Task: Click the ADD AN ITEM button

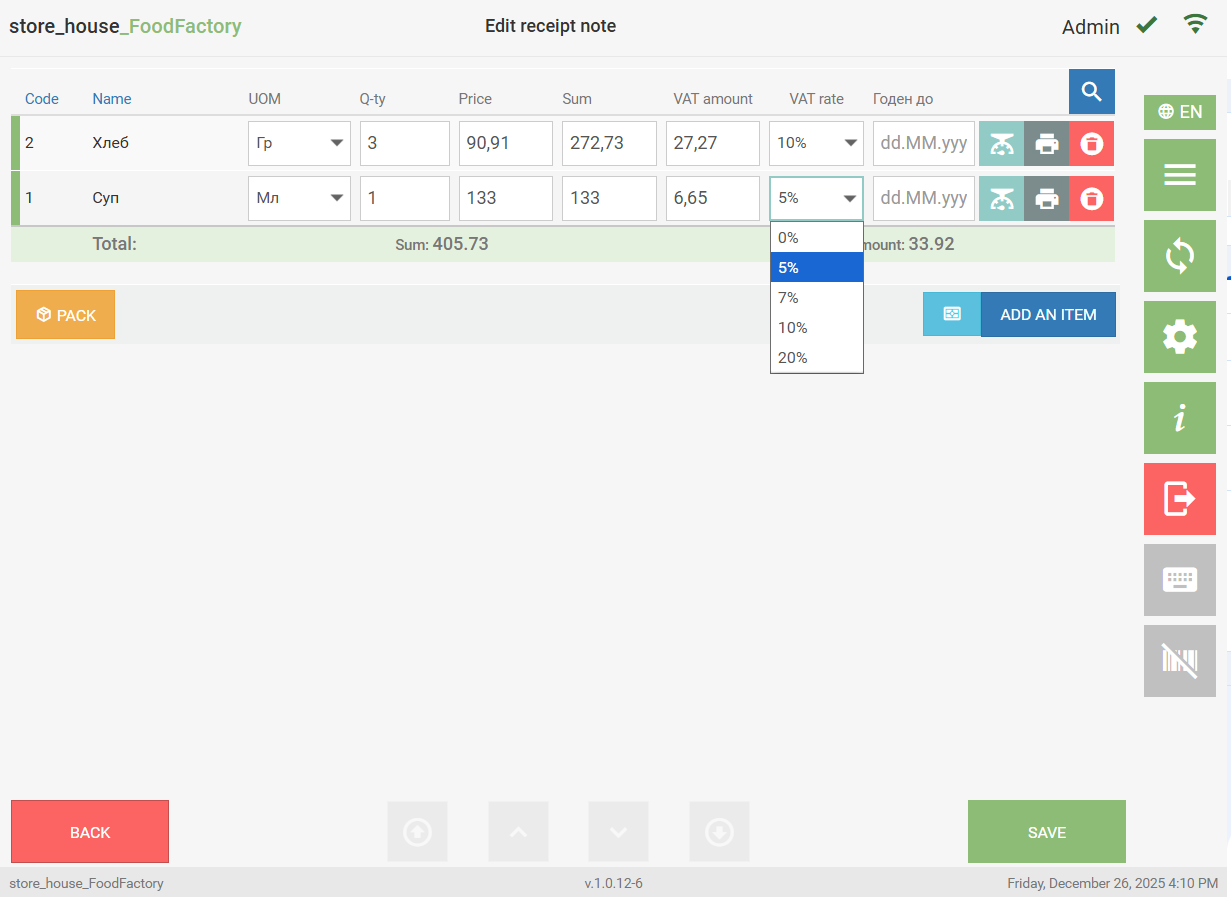Action: click(x=1048, y=315)
